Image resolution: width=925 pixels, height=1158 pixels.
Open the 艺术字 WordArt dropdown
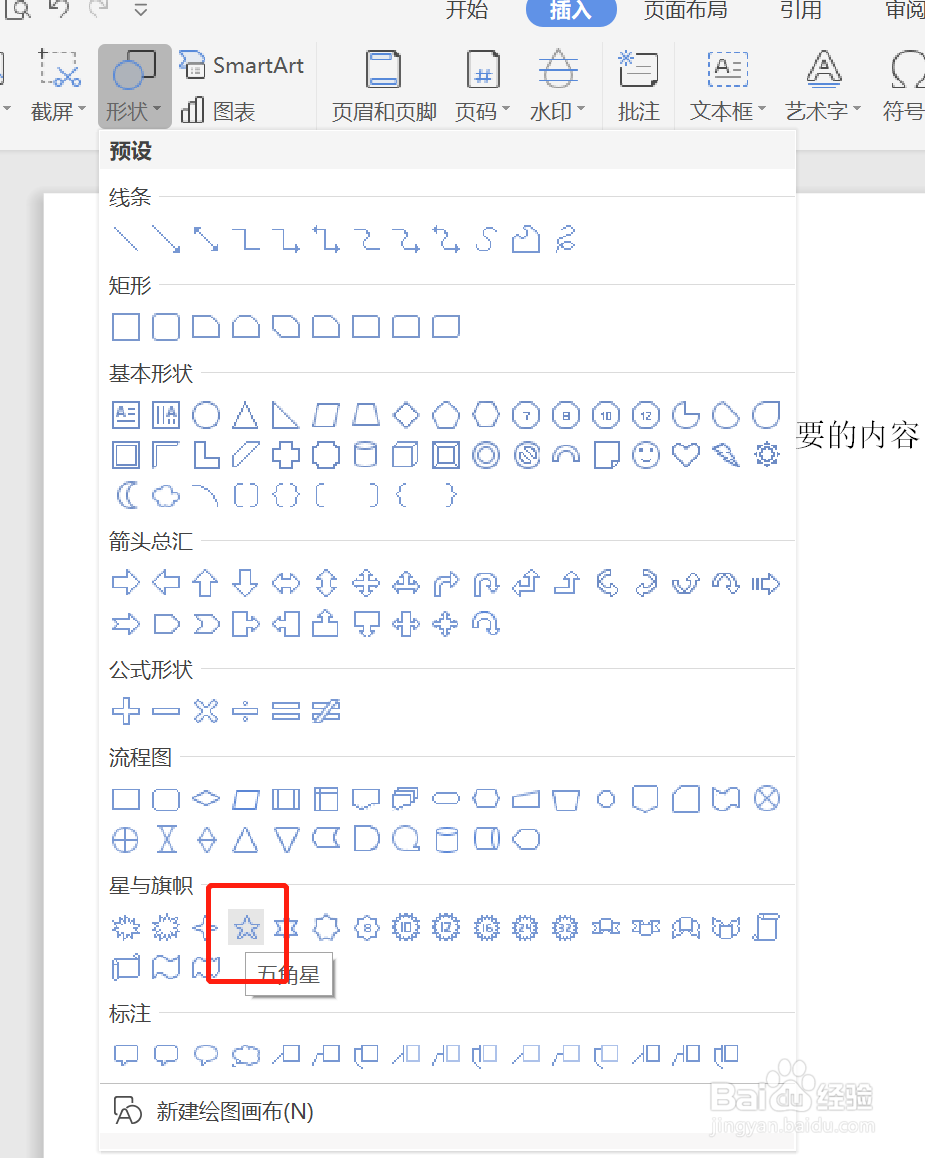[822, 85]
